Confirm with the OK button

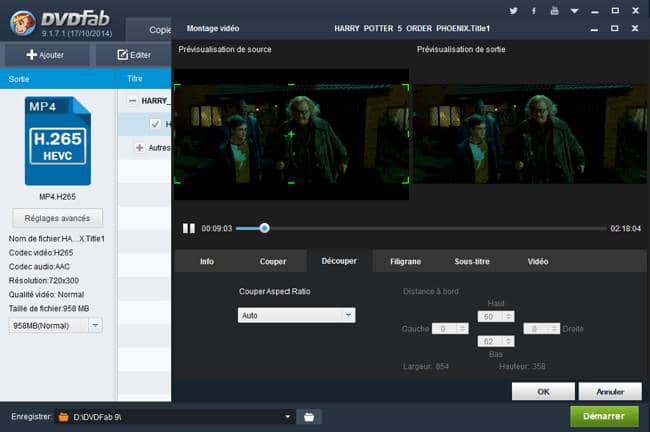point(543,391)
